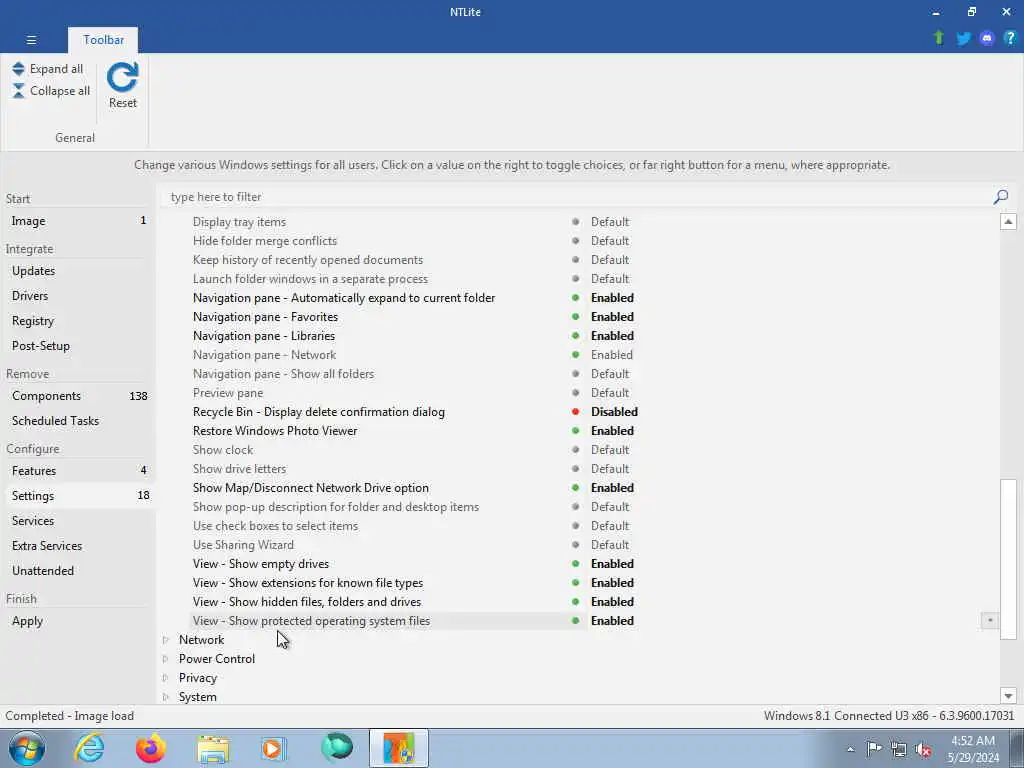Open File Explorer taskbar icon

coord(213,749)
